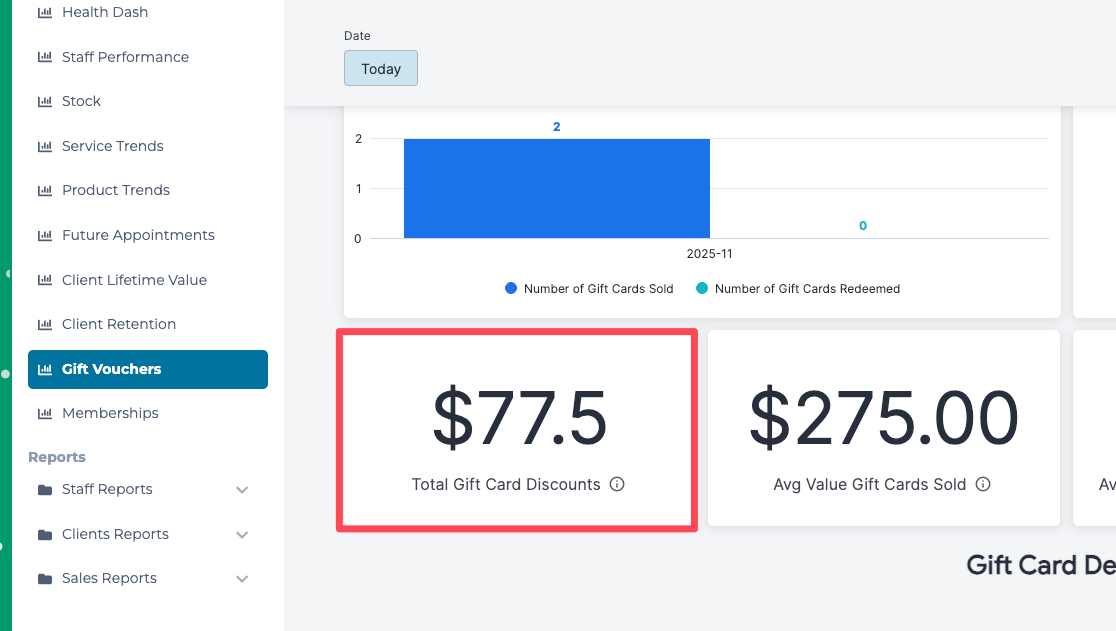The height and width of the screenshot is (631, 1116).
Task: Open the Staff Performance menu item
Action: 125,57
